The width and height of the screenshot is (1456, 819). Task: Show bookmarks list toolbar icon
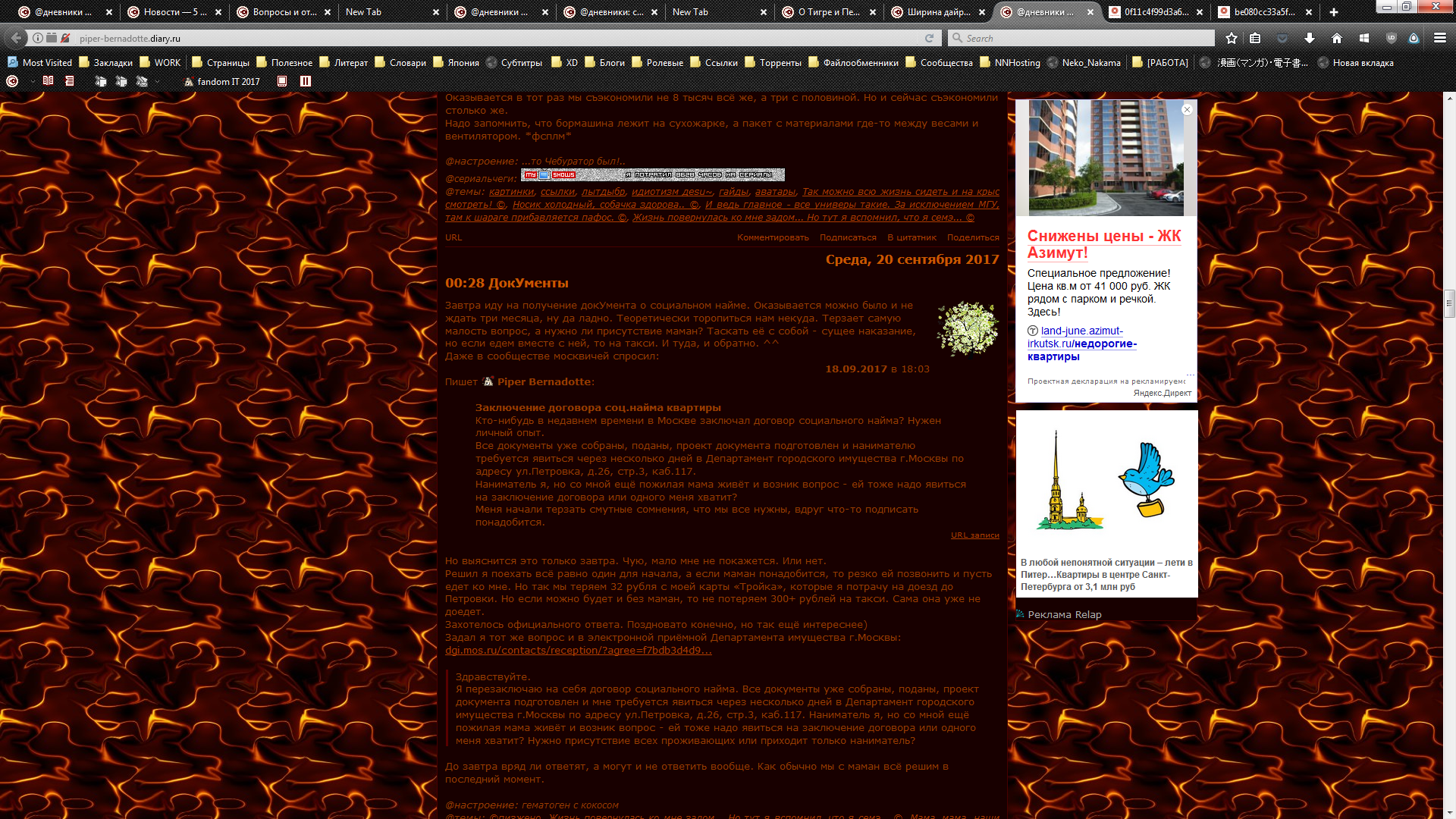coord(1255,38)
